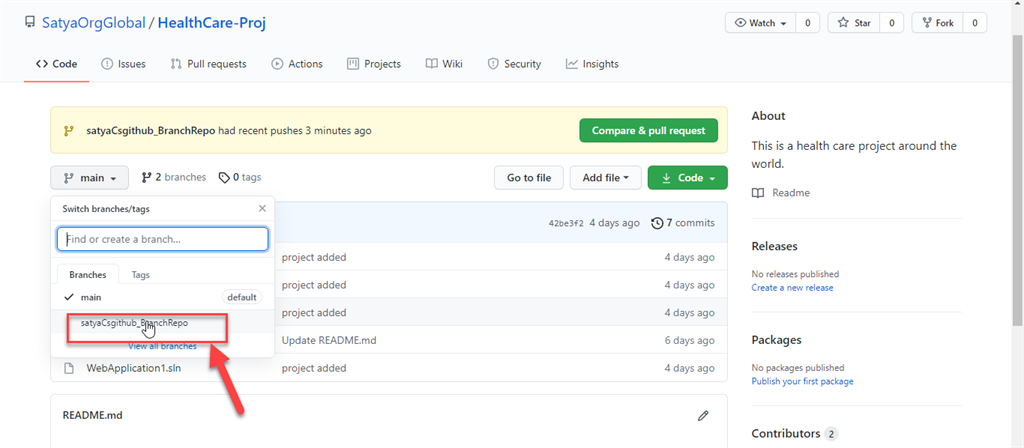This screenshot has height=448, width=1024.
Task: Click satyaCsgithub_BranchRepo name in the yellow banner
Action: tap(151, 131)
